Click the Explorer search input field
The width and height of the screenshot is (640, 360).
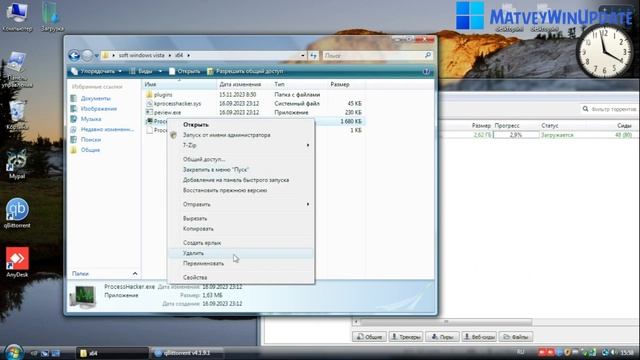pyautogui.click(x=373, y=56)
